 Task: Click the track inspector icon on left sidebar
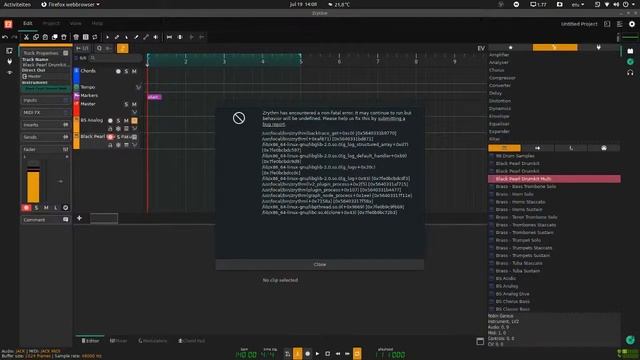[x=9, y=51]
